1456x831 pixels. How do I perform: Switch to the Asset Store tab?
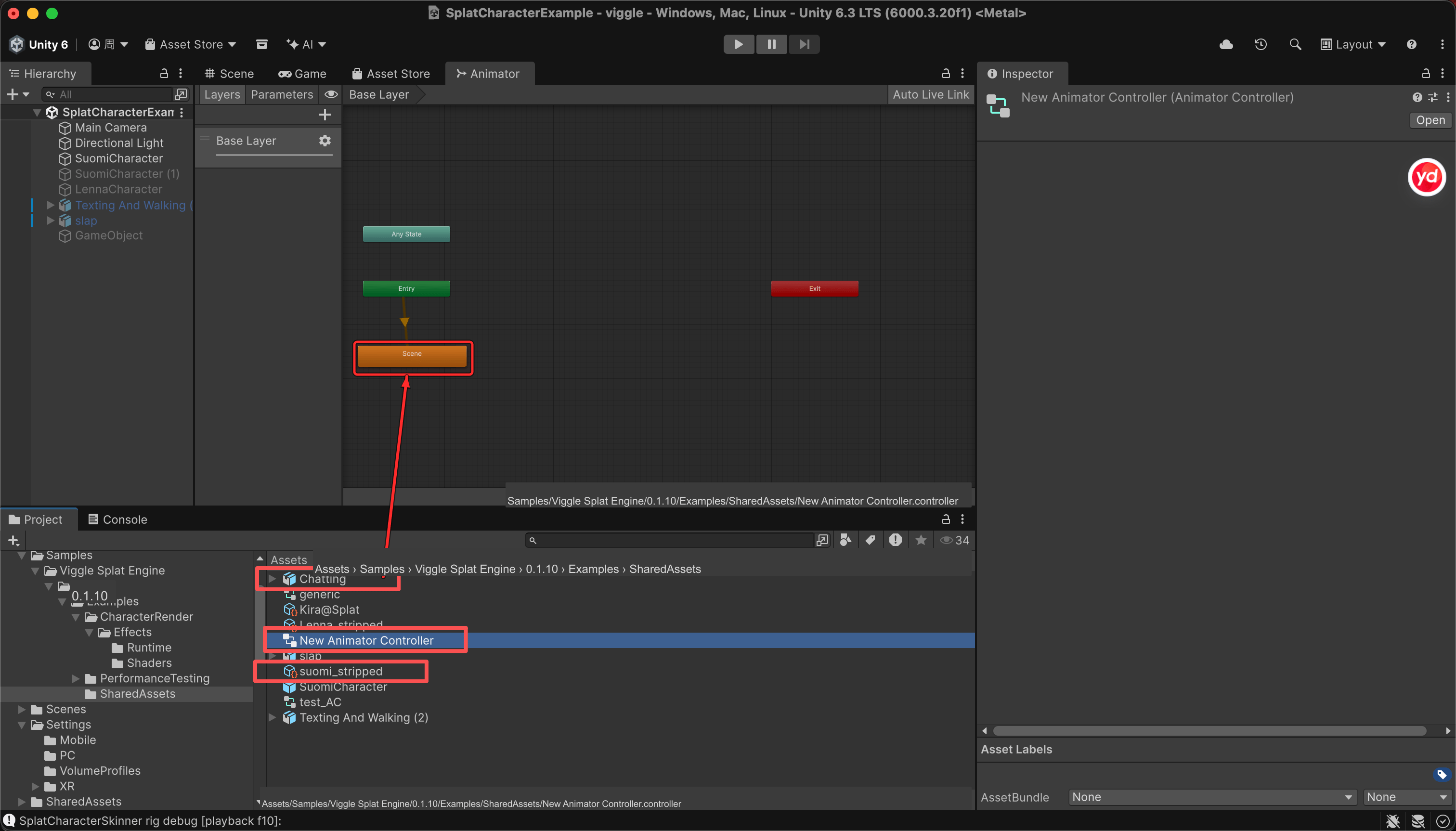click(391, 74)
